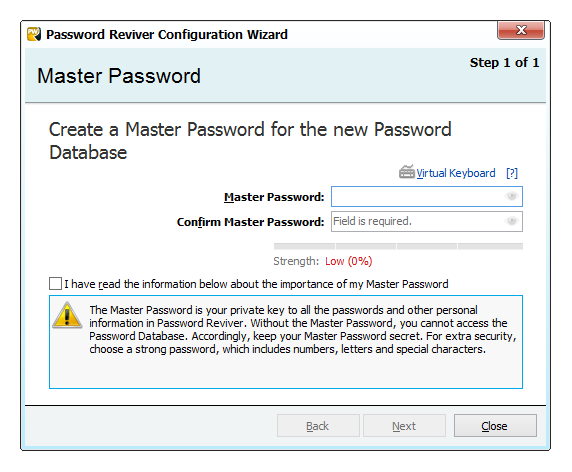572x472 pixels.
Task: Click the Next button
Action: click(404, 425)
